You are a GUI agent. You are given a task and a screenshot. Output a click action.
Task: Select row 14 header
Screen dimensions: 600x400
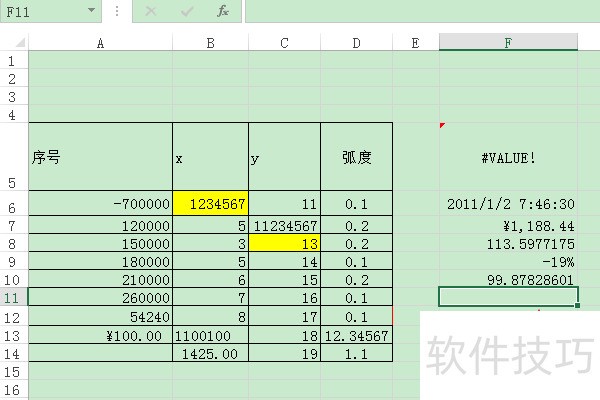pyautogui.click(x=12, y=353)
